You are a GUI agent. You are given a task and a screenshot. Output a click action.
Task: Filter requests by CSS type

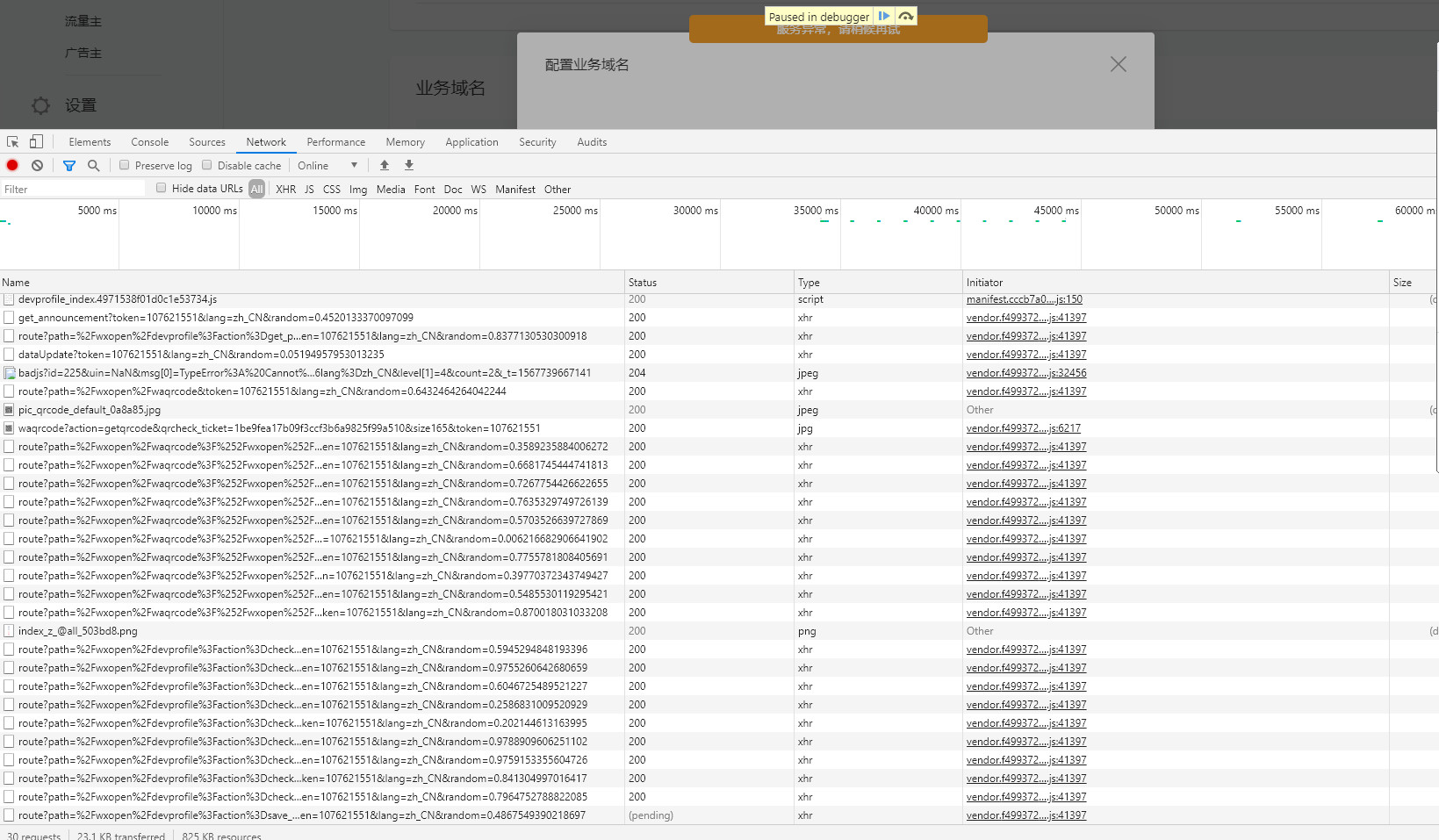click(x=331, y=190)
